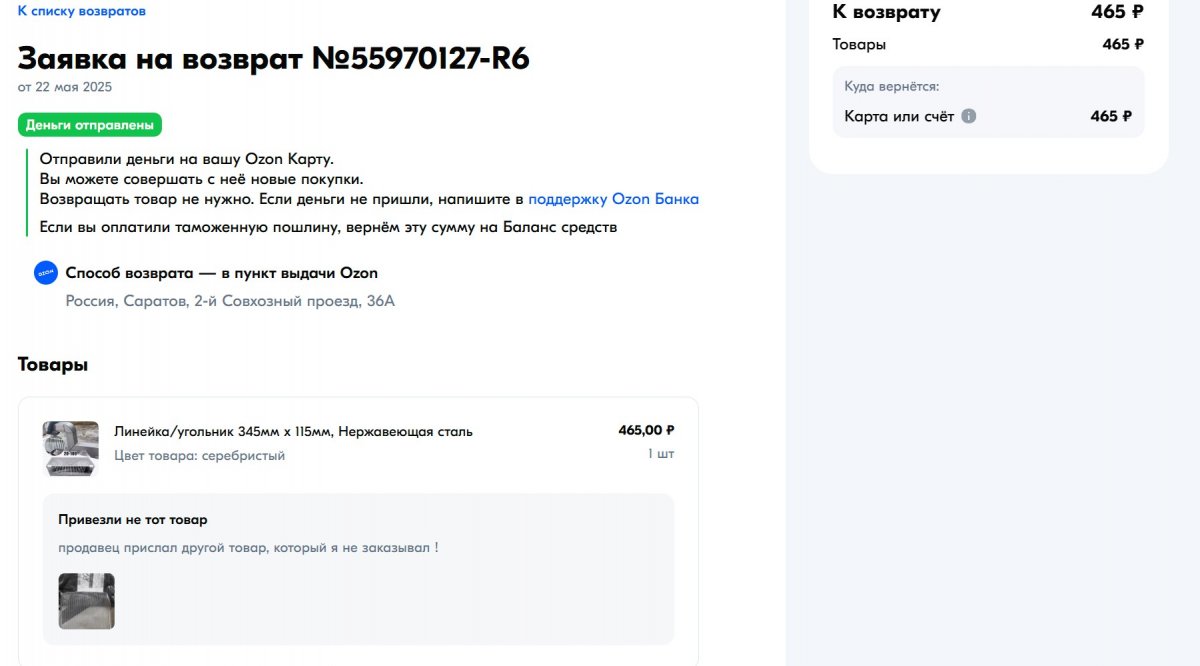1200x666 pixels.
Task: Open the "поддержку Ozon Банка" link
Action: click(613, 199)
